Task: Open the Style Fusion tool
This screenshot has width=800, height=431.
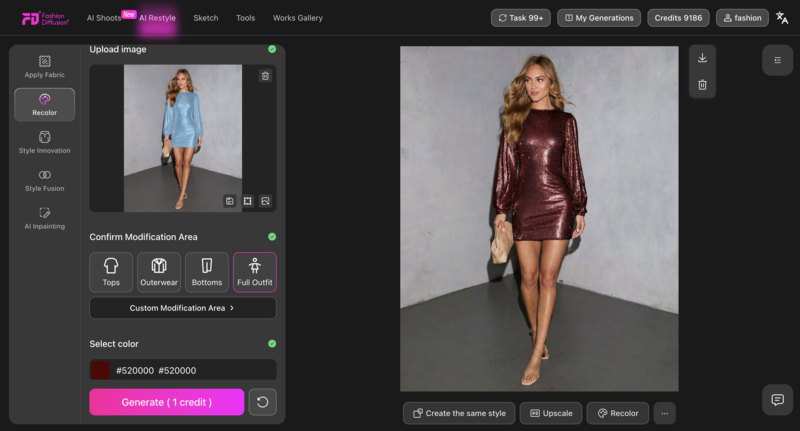Action: coord(44,181)
